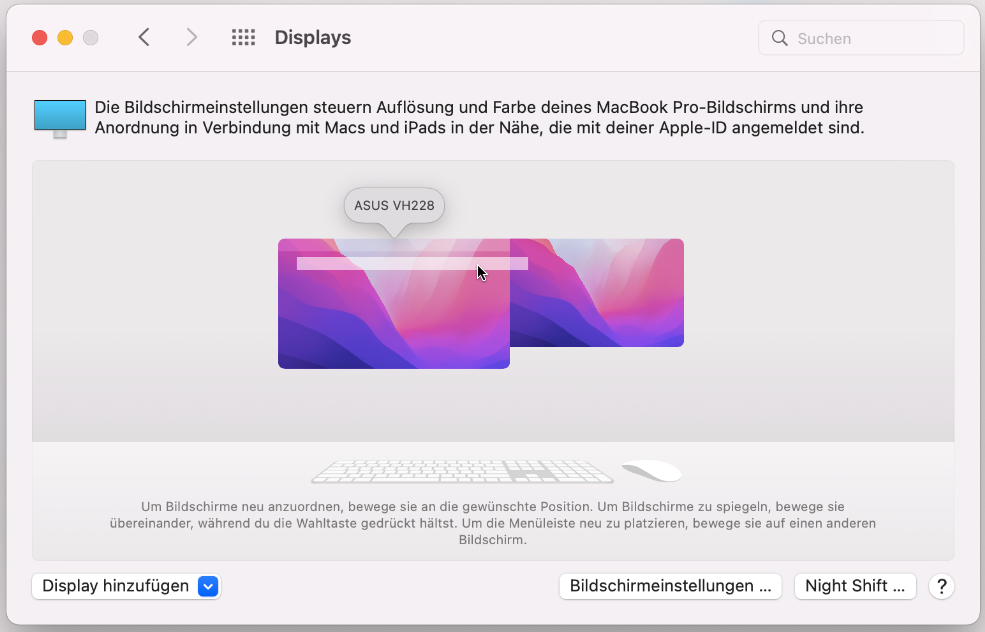Expand the Display hinzufügen blue dropdown arrow
Screen dimensions: 985x632
point(208,586)
